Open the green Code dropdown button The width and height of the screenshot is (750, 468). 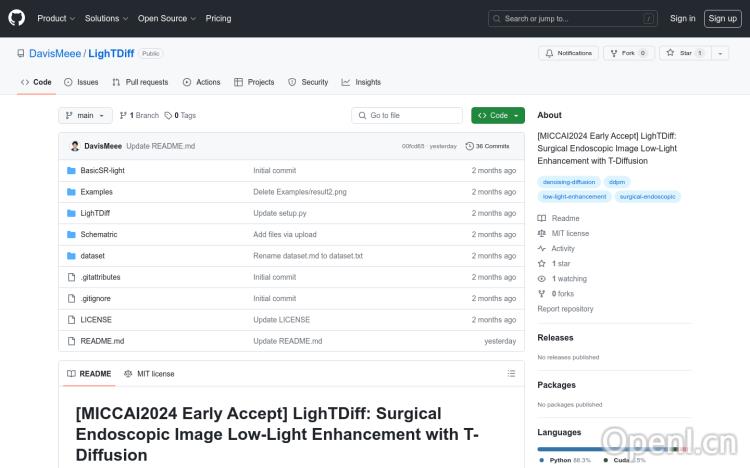[497, 115]
